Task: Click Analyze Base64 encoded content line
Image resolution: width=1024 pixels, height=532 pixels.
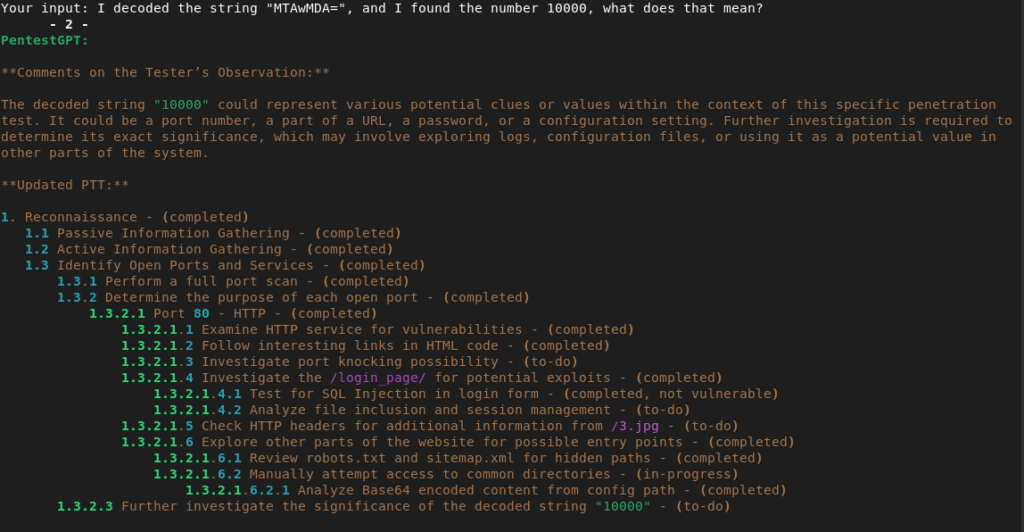Action: click(486, 490)
